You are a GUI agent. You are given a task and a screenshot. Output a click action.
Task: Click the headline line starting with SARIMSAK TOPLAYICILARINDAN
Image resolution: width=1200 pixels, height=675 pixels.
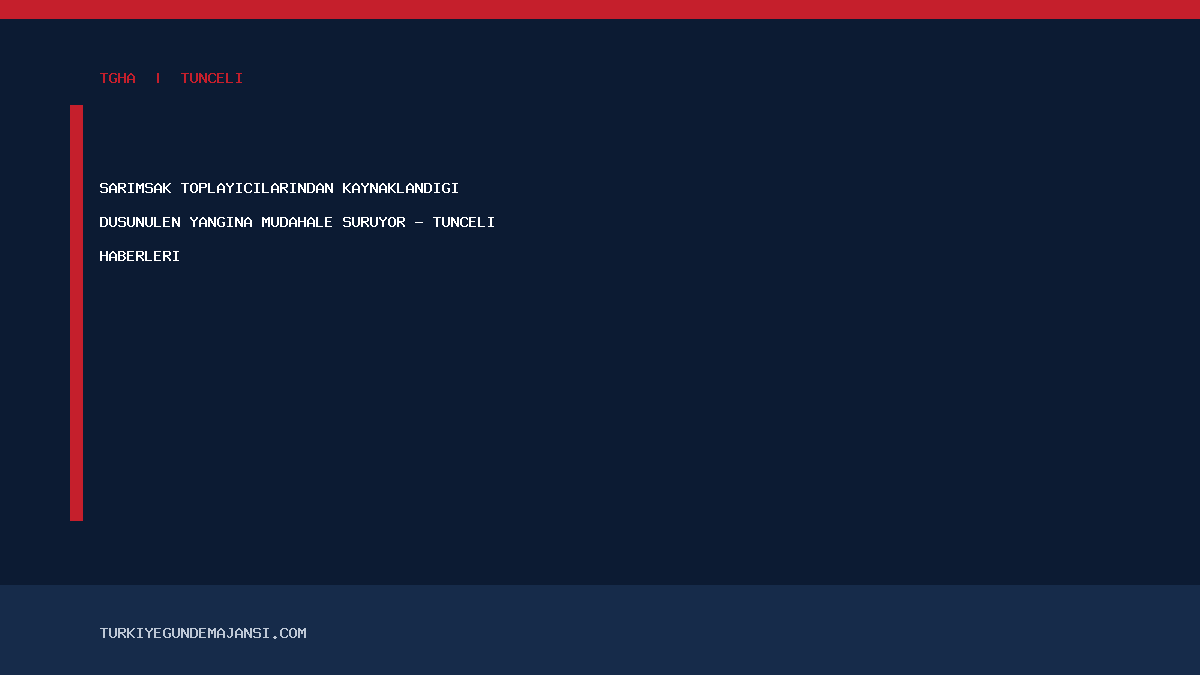tap(279, 188)
